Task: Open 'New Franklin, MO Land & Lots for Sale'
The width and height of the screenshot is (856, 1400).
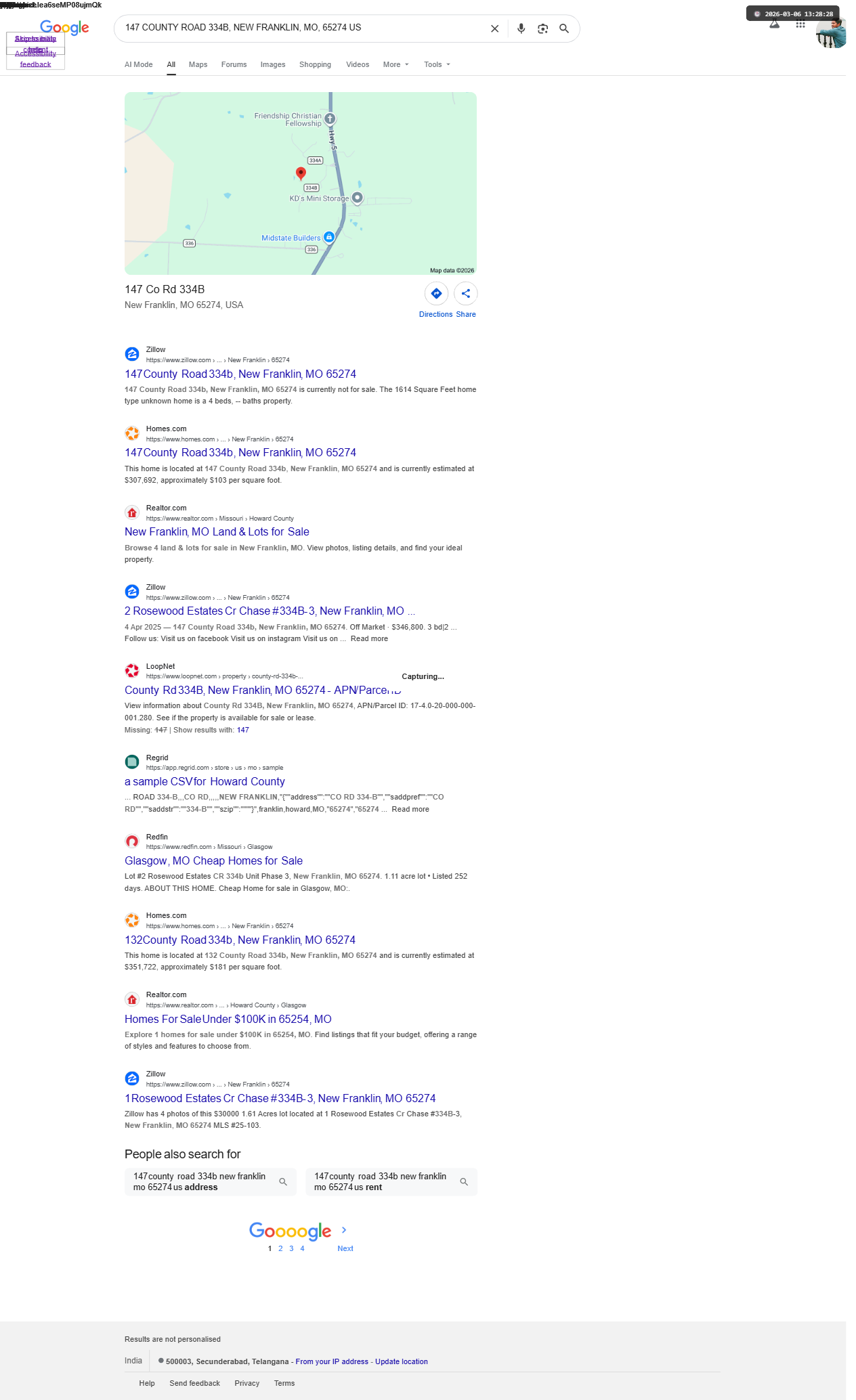Action: click(x=217, y=532)
